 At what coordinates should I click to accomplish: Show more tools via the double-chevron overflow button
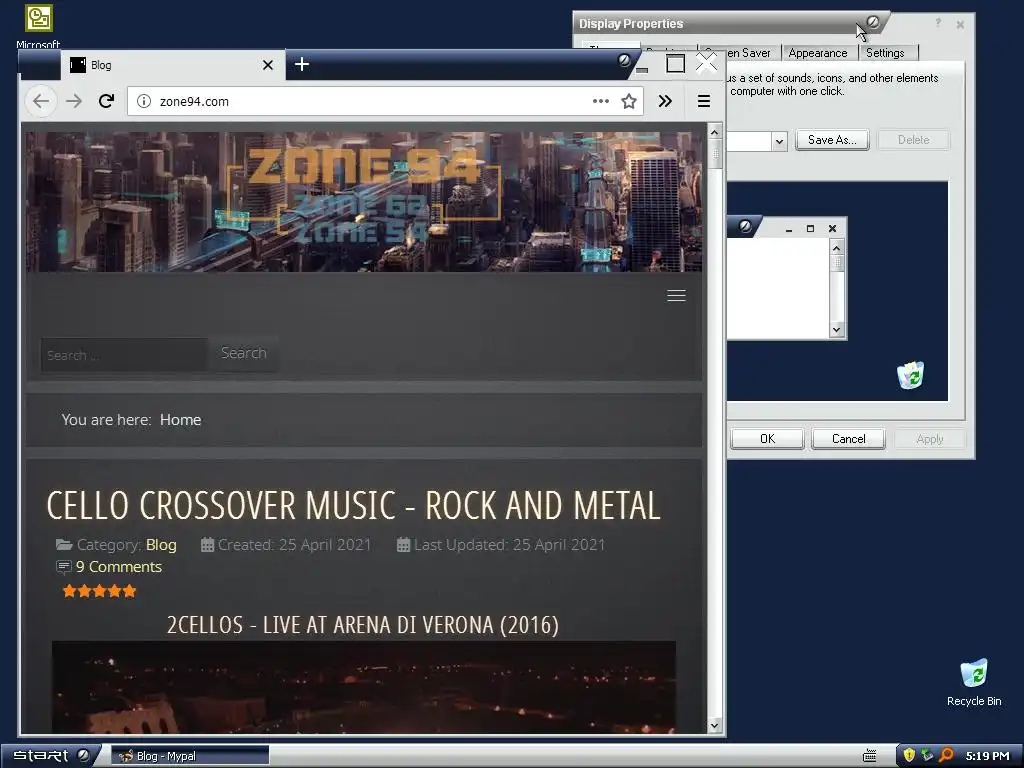(665, 101)
